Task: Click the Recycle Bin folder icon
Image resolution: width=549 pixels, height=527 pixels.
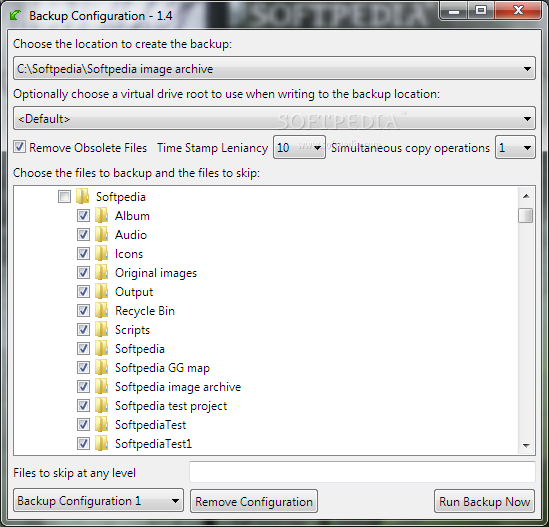Action: tap(102, 310)
